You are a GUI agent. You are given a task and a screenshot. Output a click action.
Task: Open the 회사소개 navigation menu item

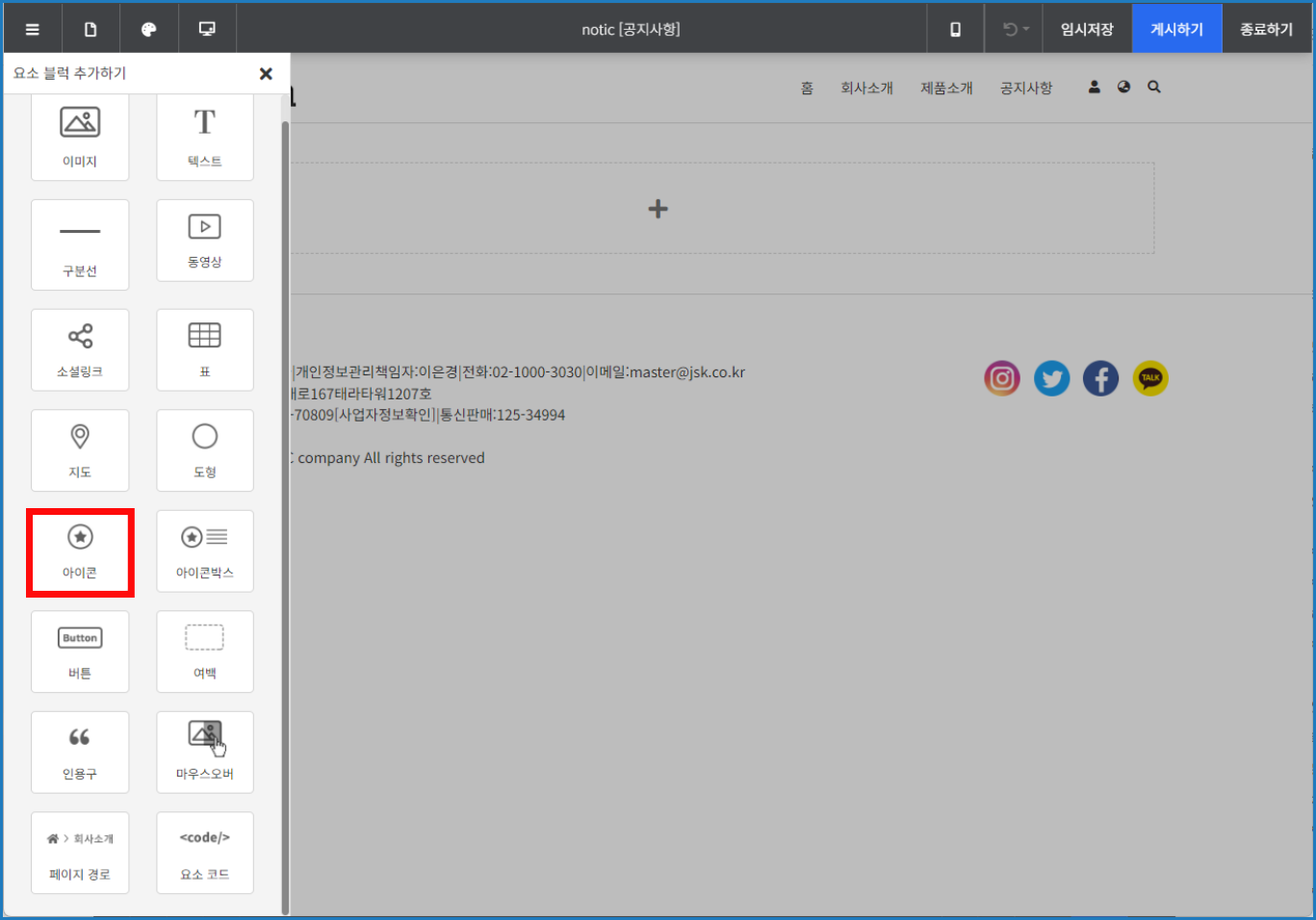coord(866,88)
